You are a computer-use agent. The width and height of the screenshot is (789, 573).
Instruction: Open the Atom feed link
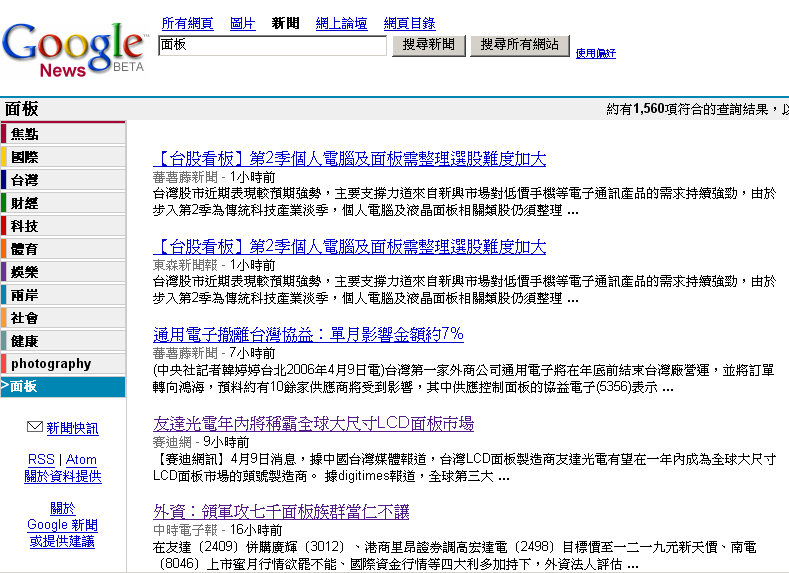pyautogui.click(x=81, y=459)
